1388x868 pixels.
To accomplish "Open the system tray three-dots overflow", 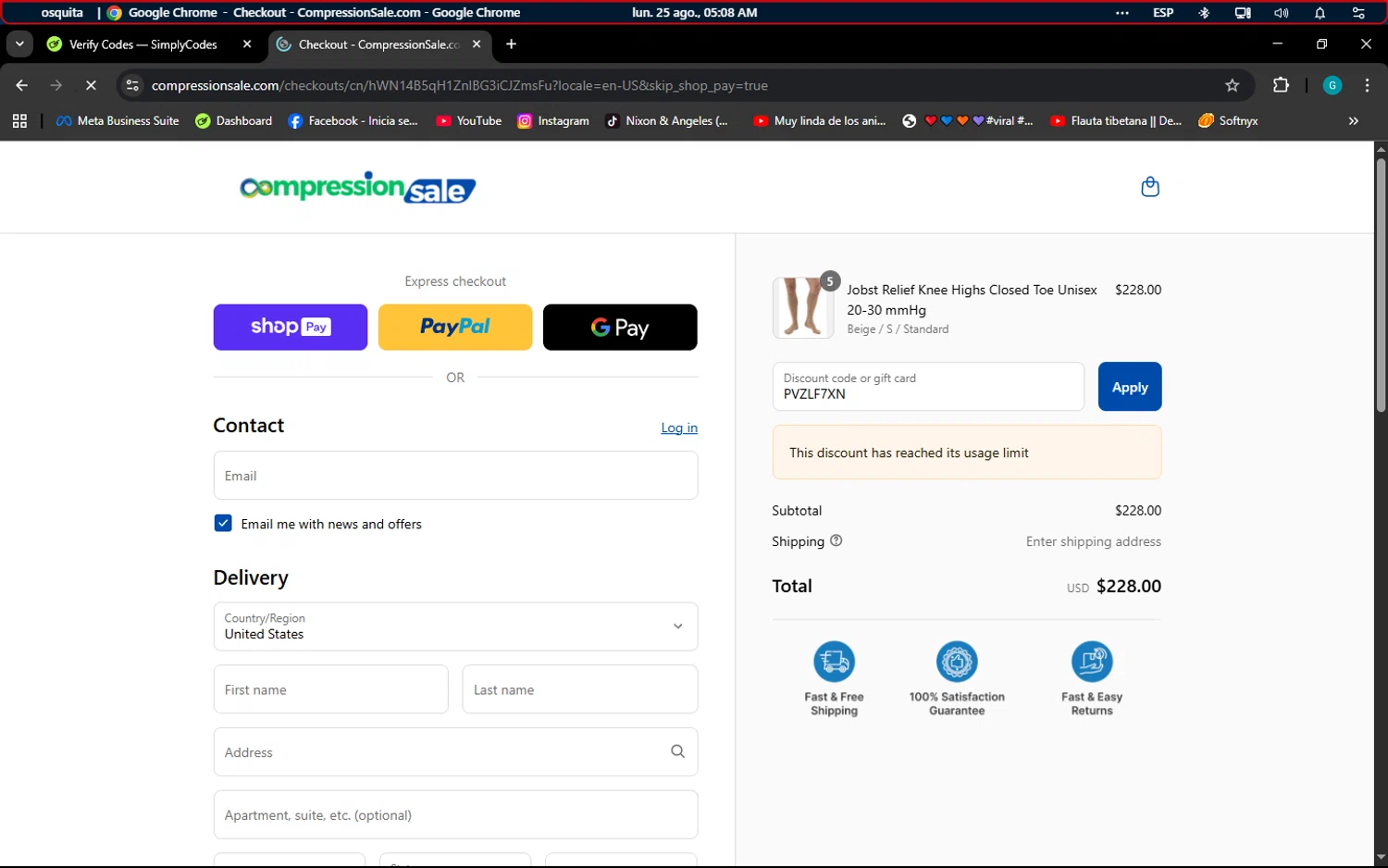I will pyautogui.click(x=1122, y=13).
